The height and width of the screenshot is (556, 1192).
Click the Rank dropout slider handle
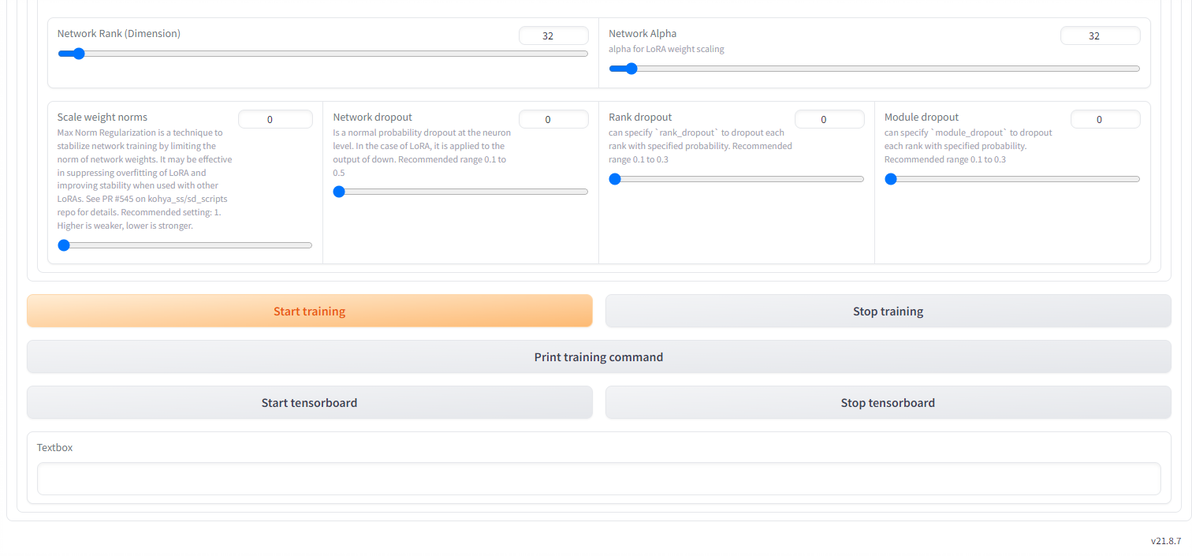tap(615, 179)
